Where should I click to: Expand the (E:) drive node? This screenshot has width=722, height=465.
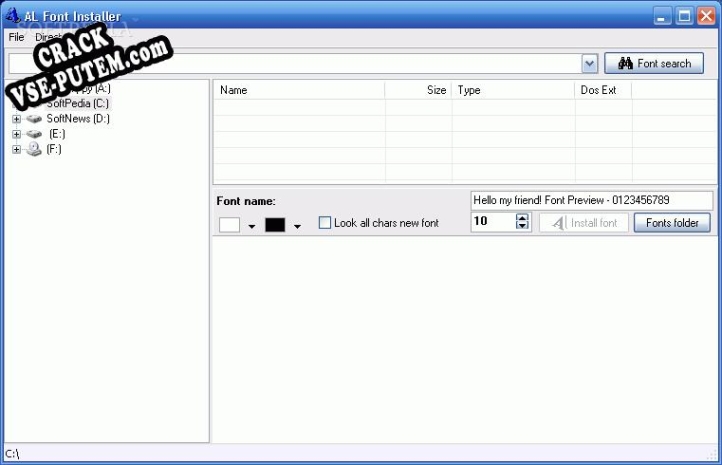[x=16, y=134]
